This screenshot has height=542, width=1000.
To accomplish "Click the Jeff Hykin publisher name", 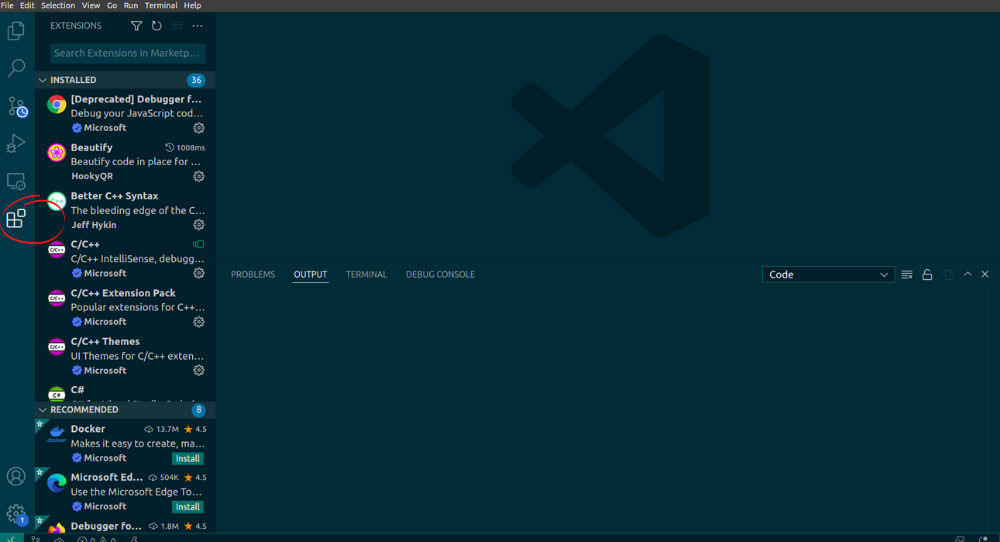I will click(x=94, y=225).
